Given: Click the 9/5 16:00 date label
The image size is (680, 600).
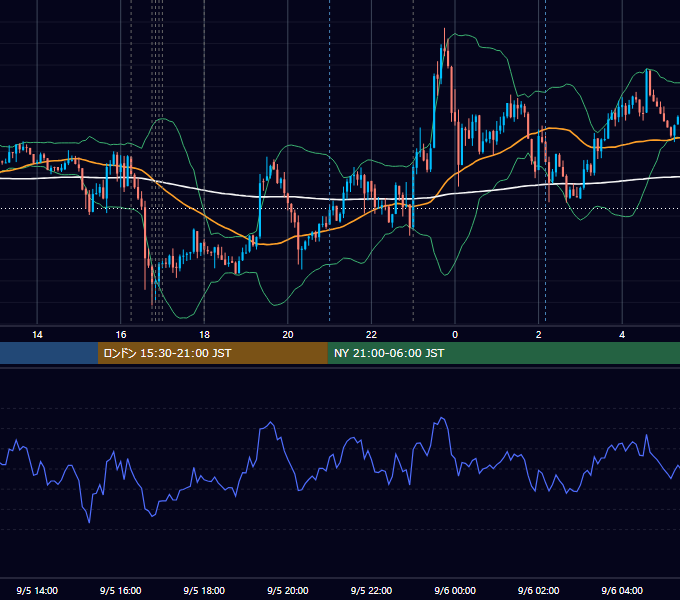Looking at the screenshot, I should [x=121, y=590].
